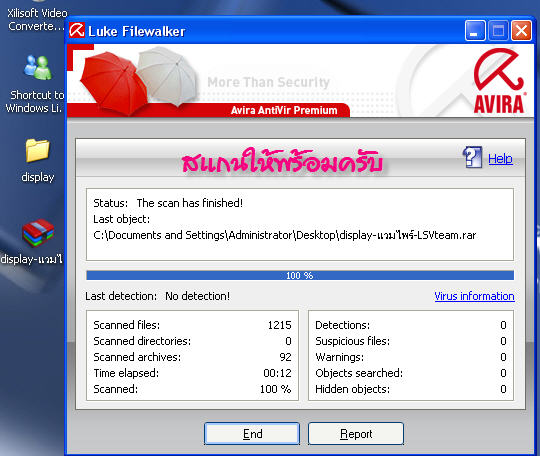540x456 pixels.
Task: Click the 'The scan has finished!' status text
Action: 190,203
